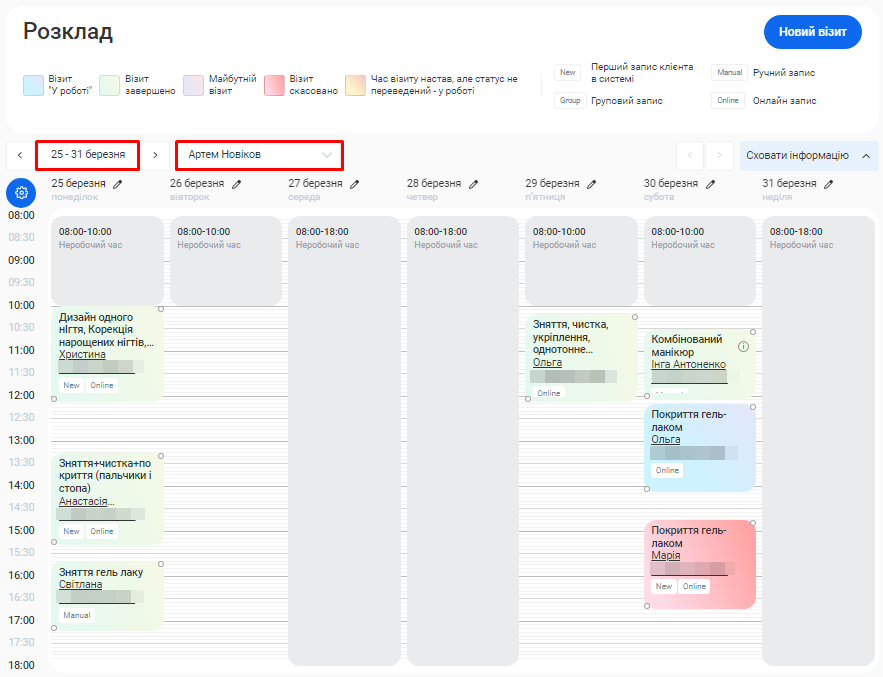Click info icon on Комбінований манікюр visit
Screen dimensions: 883x677
743,346
